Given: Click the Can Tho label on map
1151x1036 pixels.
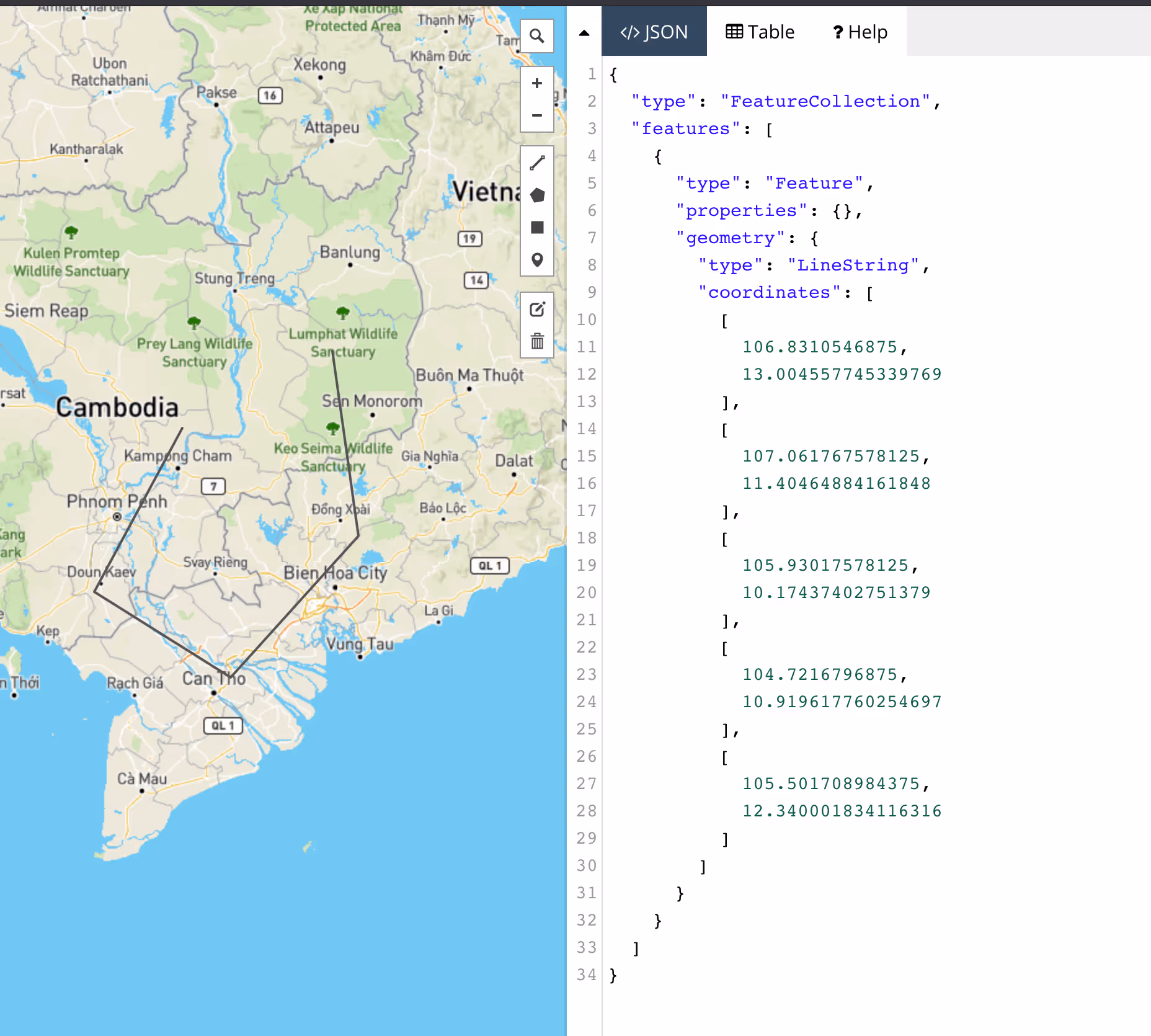Looking at the screenshot, I should (x=213, y=679).
